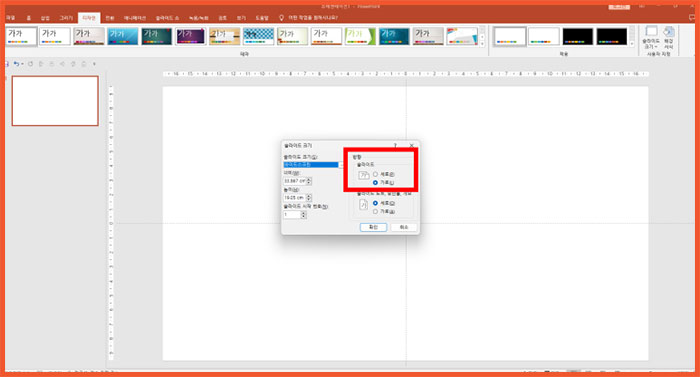Viewport: 700px width, 377px height.
Task: Click the 높이 (height) value field
Action: (x=295, y=197)
